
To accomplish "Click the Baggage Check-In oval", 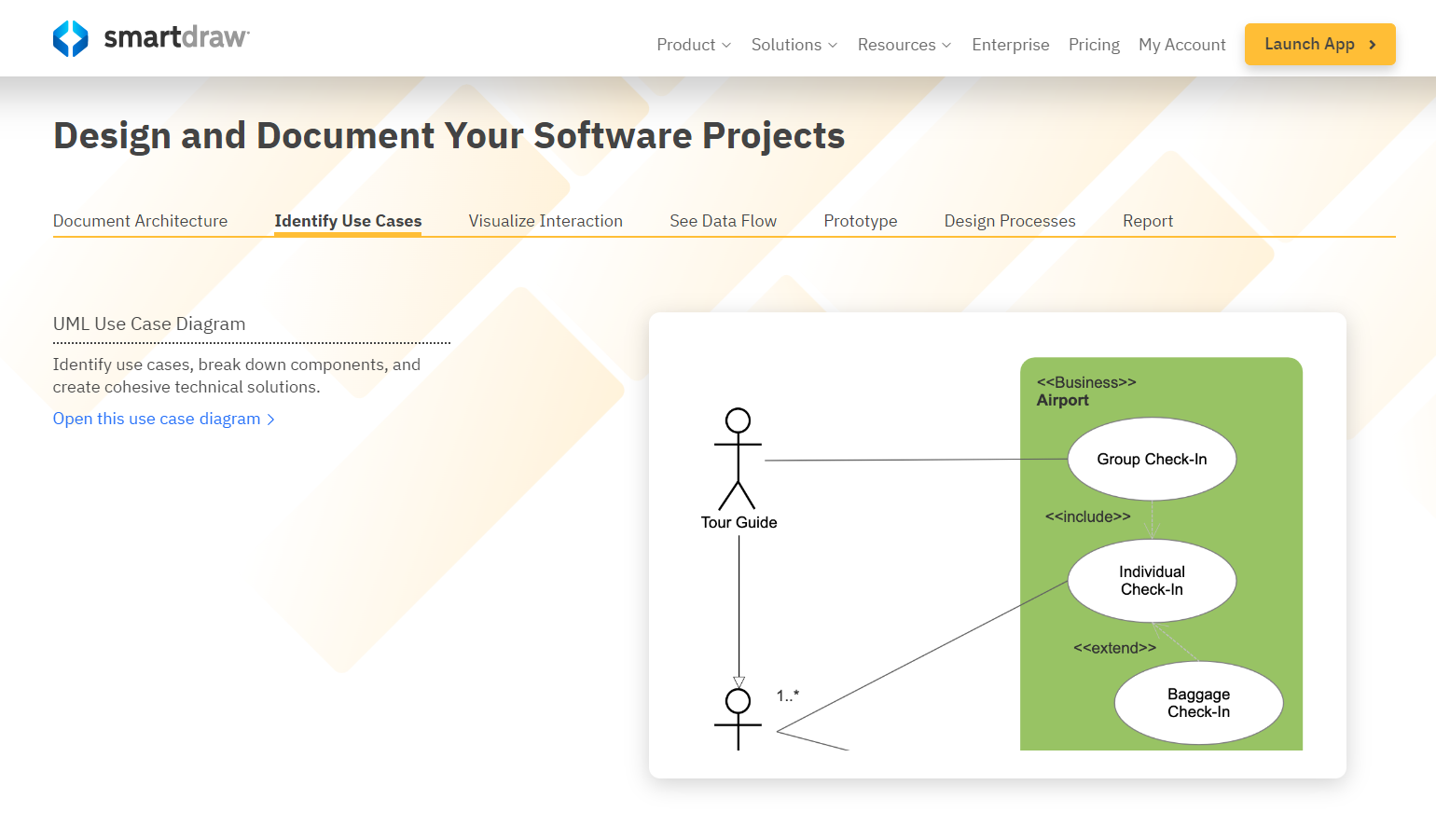I will click(1198, 703).
